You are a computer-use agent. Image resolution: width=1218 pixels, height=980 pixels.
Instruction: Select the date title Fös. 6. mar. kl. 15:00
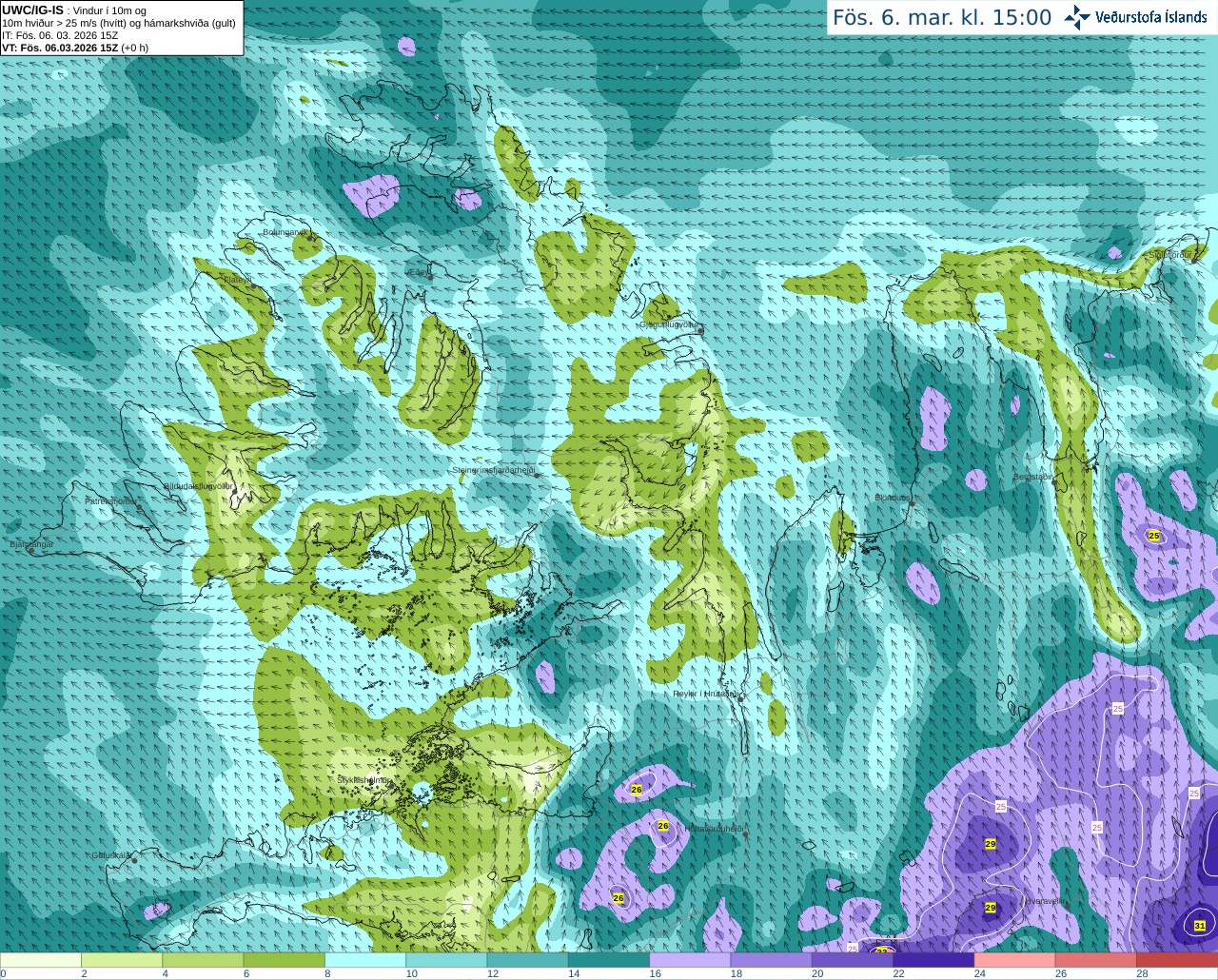942,17
